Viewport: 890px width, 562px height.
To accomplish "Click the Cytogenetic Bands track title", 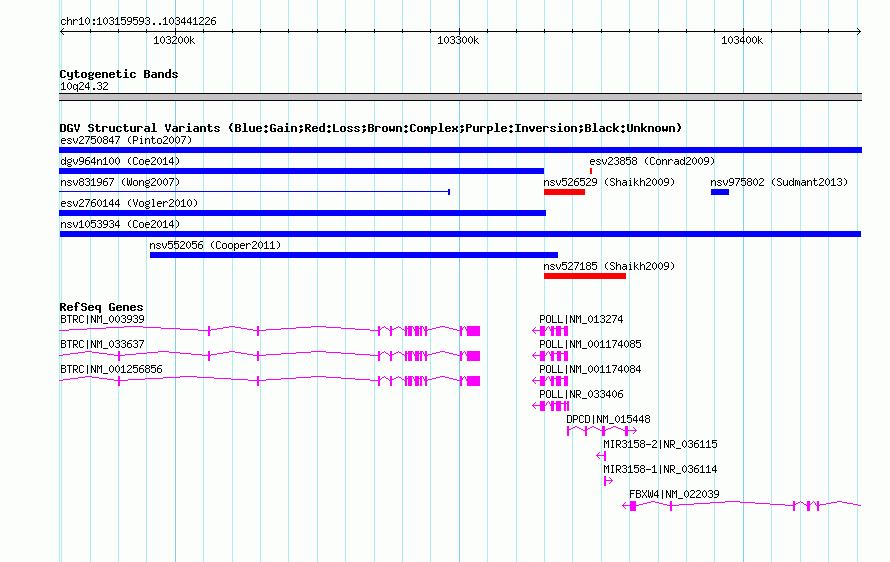I will click(x=119, y=74).
